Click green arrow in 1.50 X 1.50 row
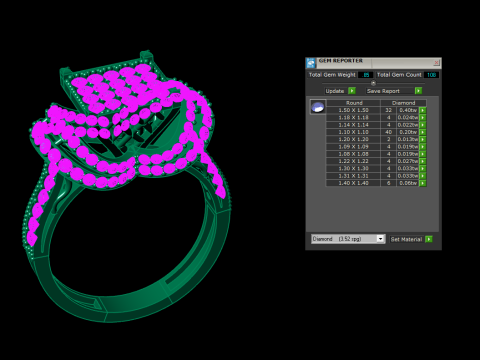The image size is (480, 360). click(423, 110)
